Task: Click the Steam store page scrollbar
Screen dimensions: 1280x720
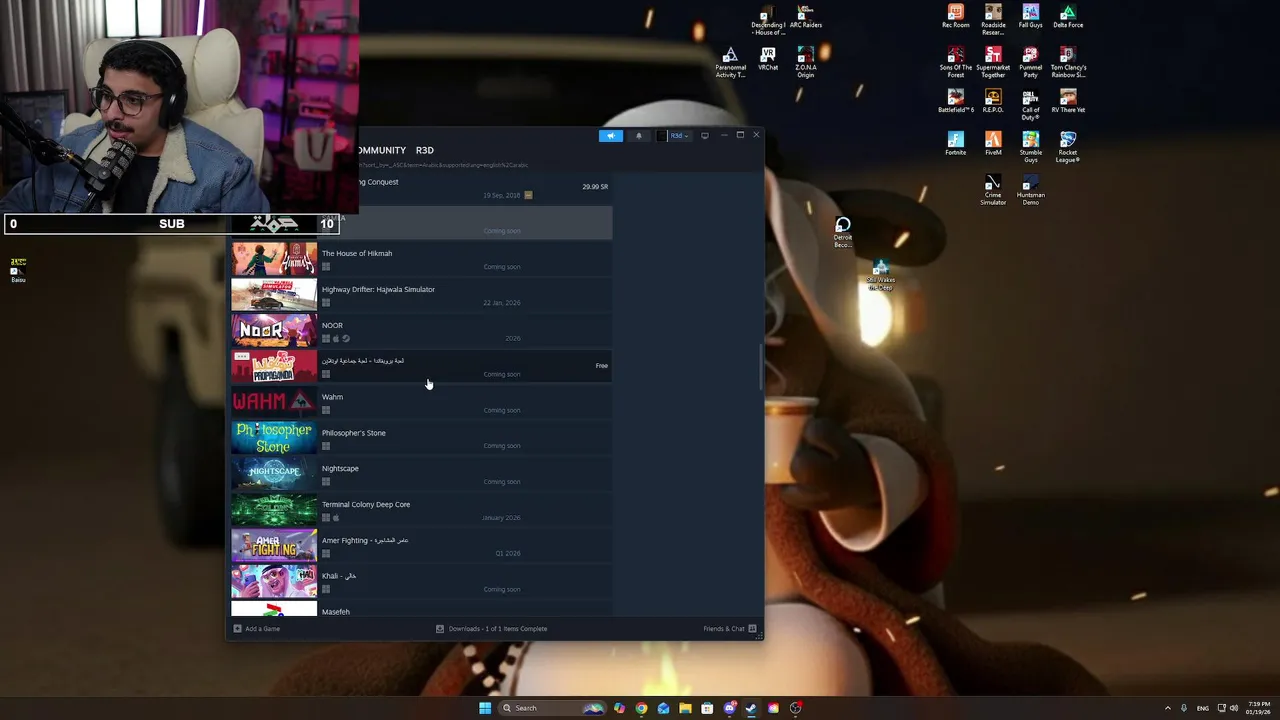Action: (x=761, y=367)
